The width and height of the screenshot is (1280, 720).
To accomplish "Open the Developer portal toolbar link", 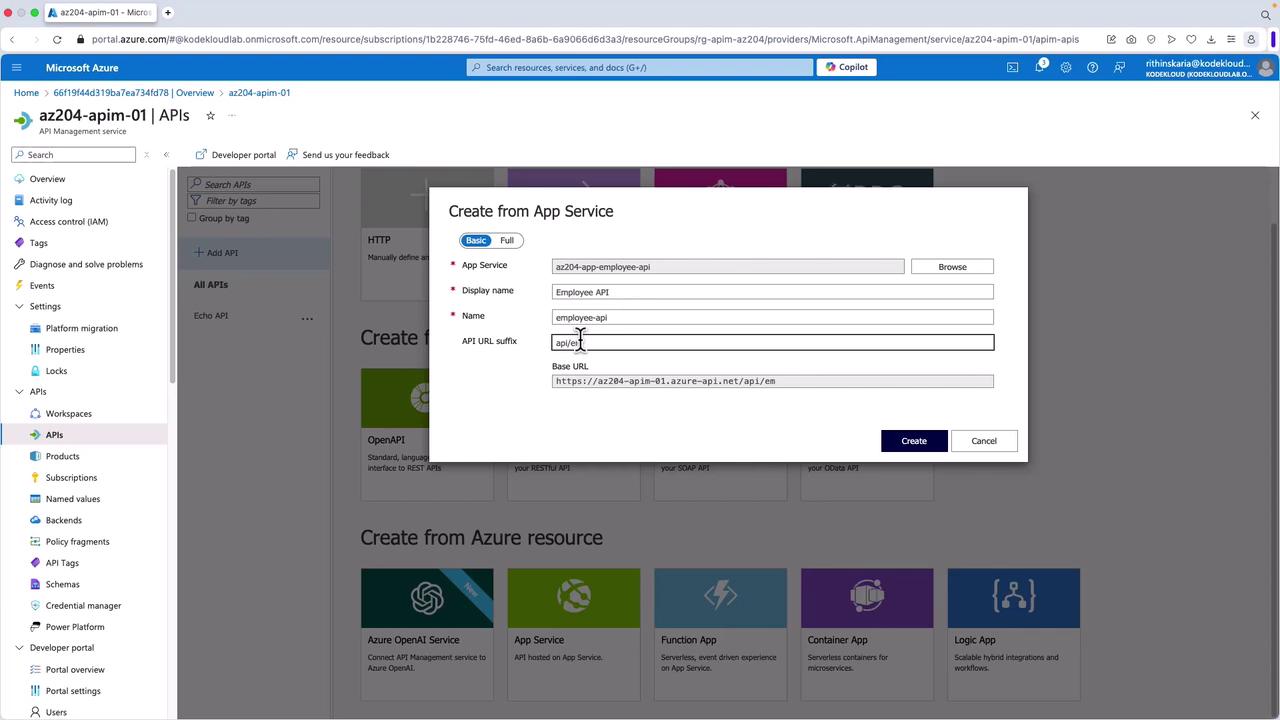I will (x=236, y=155).
